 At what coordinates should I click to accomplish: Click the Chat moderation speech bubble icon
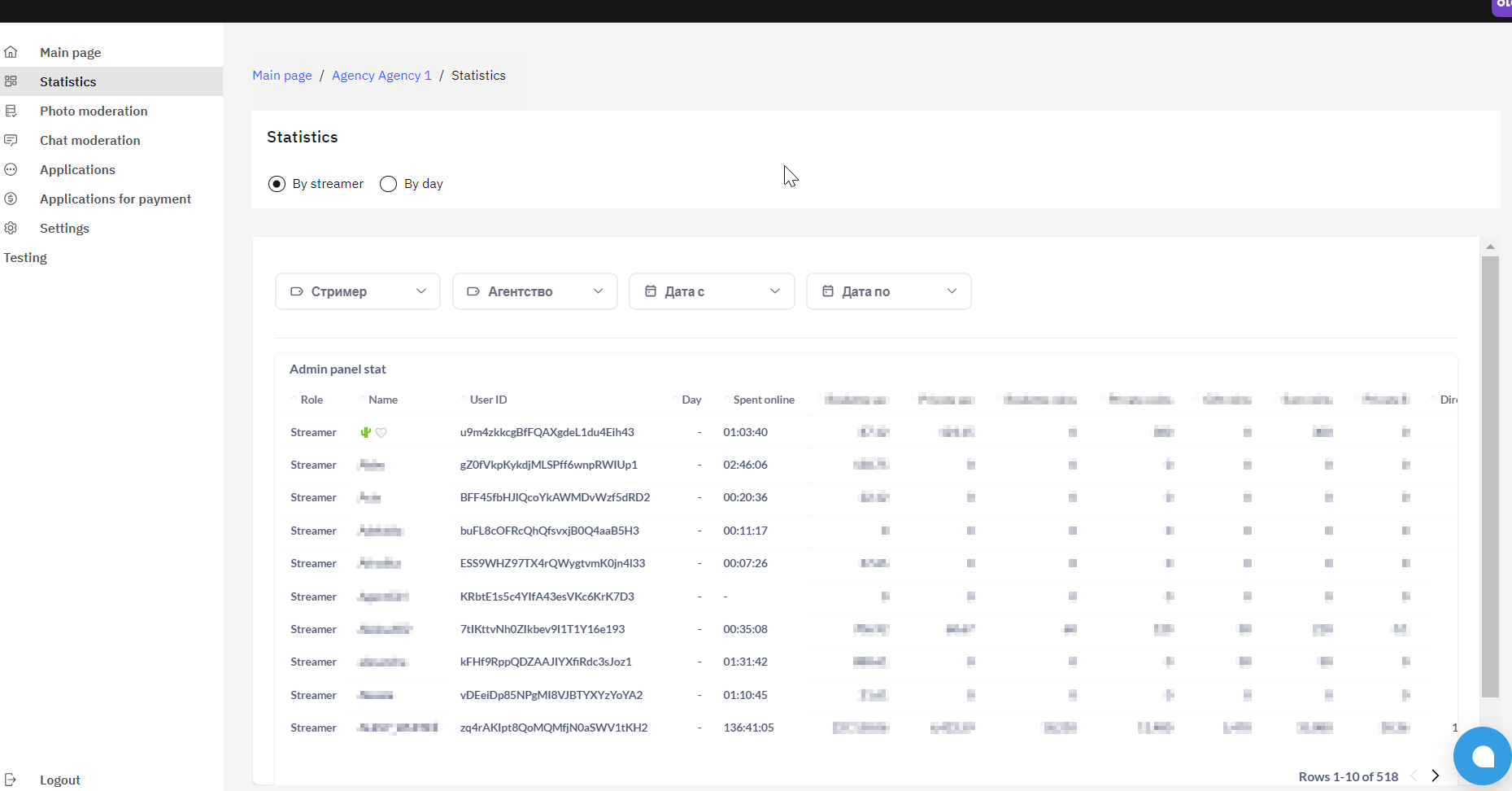(11, 140)
